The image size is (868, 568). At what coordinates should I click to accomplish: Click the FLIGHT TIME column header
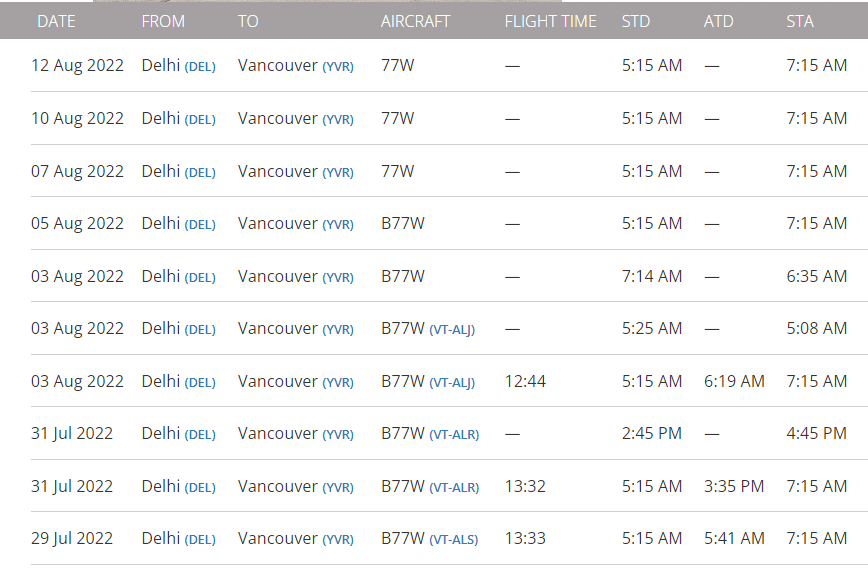550,21
